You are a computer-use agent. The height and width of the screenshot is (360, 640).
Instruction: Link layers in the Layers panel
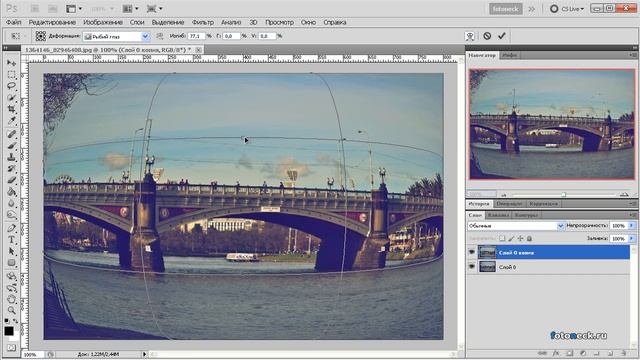[542, 353]
